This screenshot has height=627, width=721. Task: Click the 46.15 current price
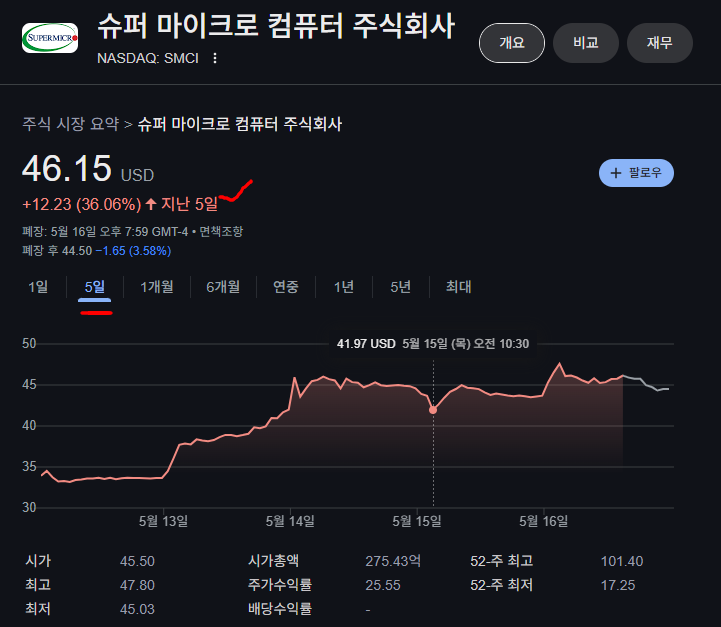67,168
